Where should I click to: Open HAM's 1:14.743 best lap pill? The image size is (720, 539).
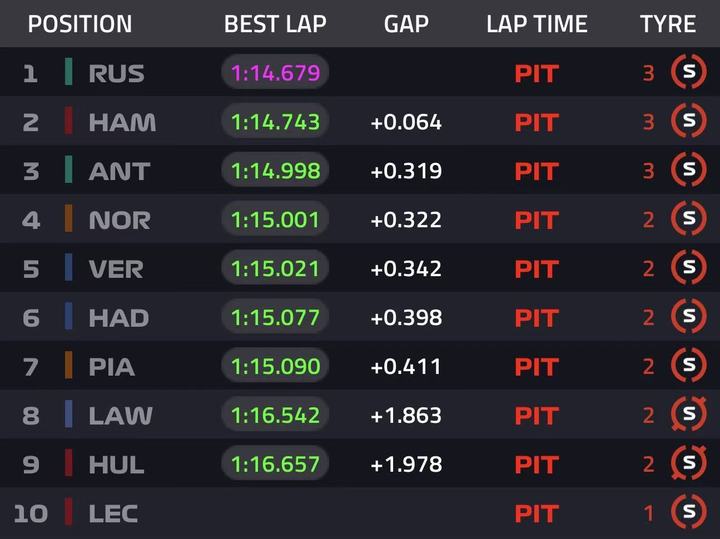(x=275, y=121)
